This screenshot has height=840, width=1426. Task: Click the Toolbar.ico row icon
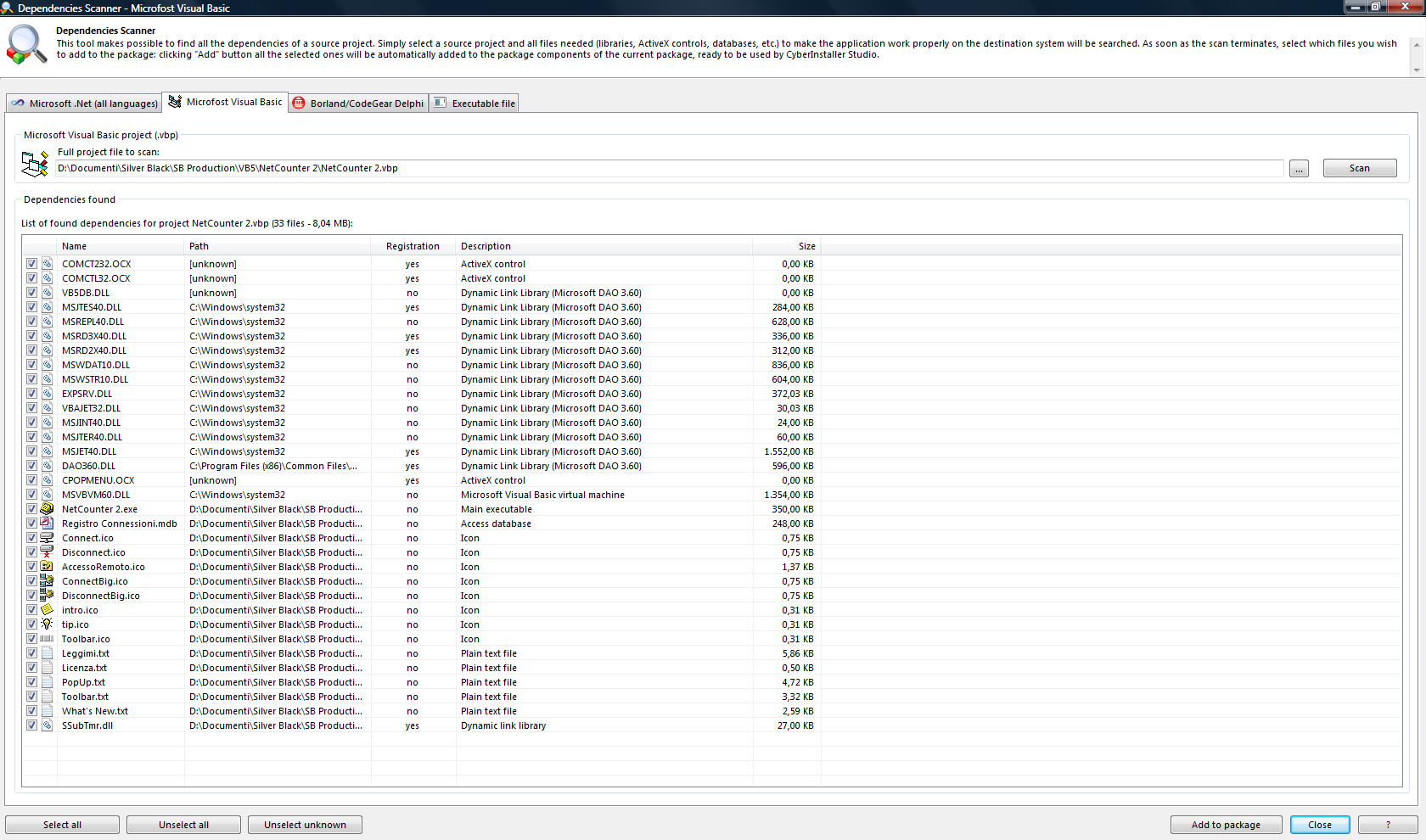(47, 639)
